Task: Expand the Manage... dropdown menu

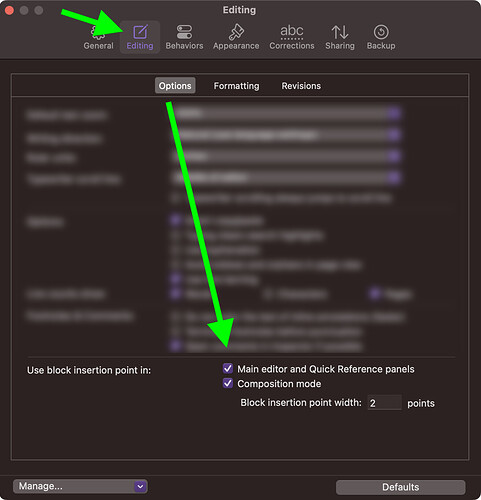Action: pyautogui.click(x=80, y=486)
